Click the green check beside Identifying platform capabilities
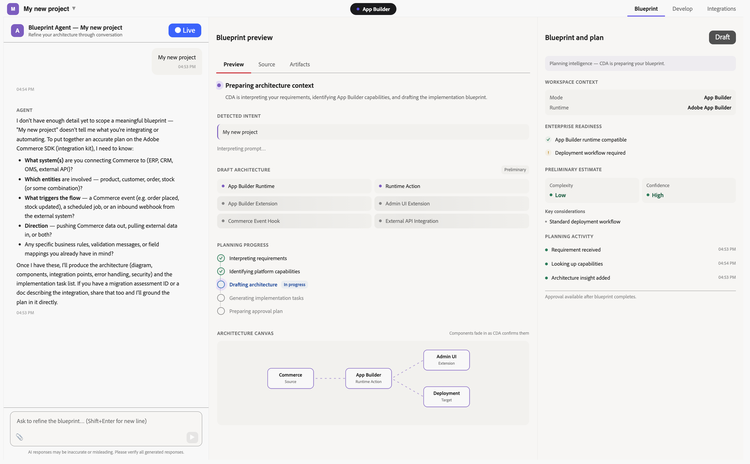This screenshot has height=464, width=750. (x=221, y=271)
